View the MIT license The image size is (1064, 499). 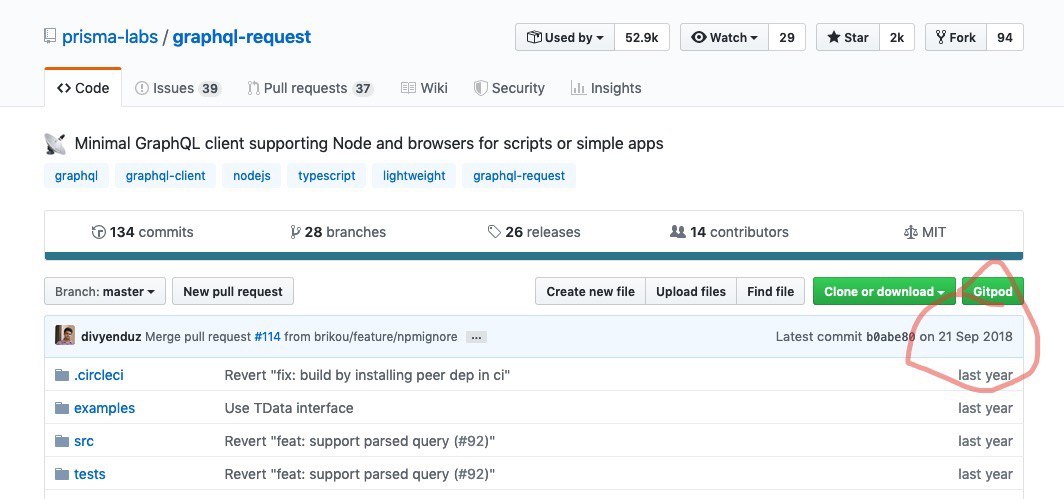tap(925, 232)
